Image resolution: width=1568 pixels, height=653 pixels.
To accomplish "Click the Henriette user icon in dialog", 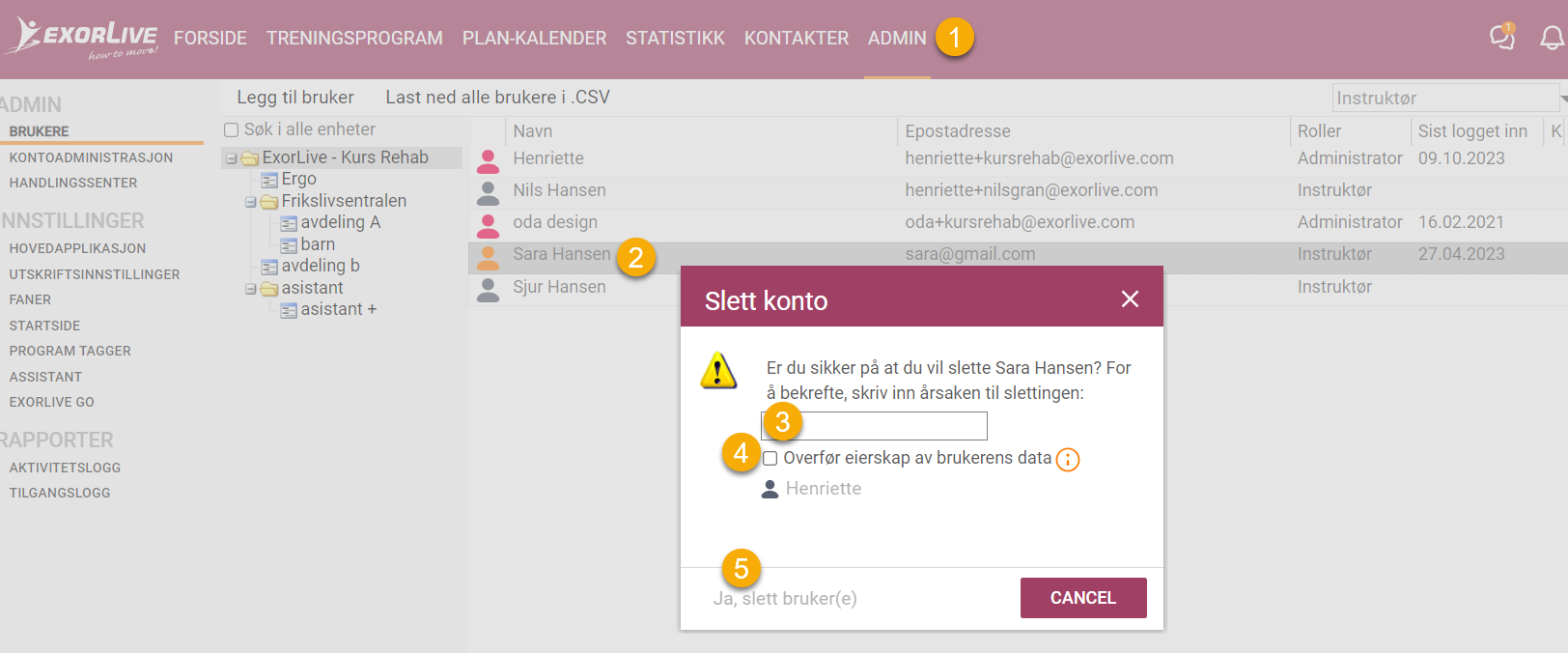I will click(x=770, y=489).
